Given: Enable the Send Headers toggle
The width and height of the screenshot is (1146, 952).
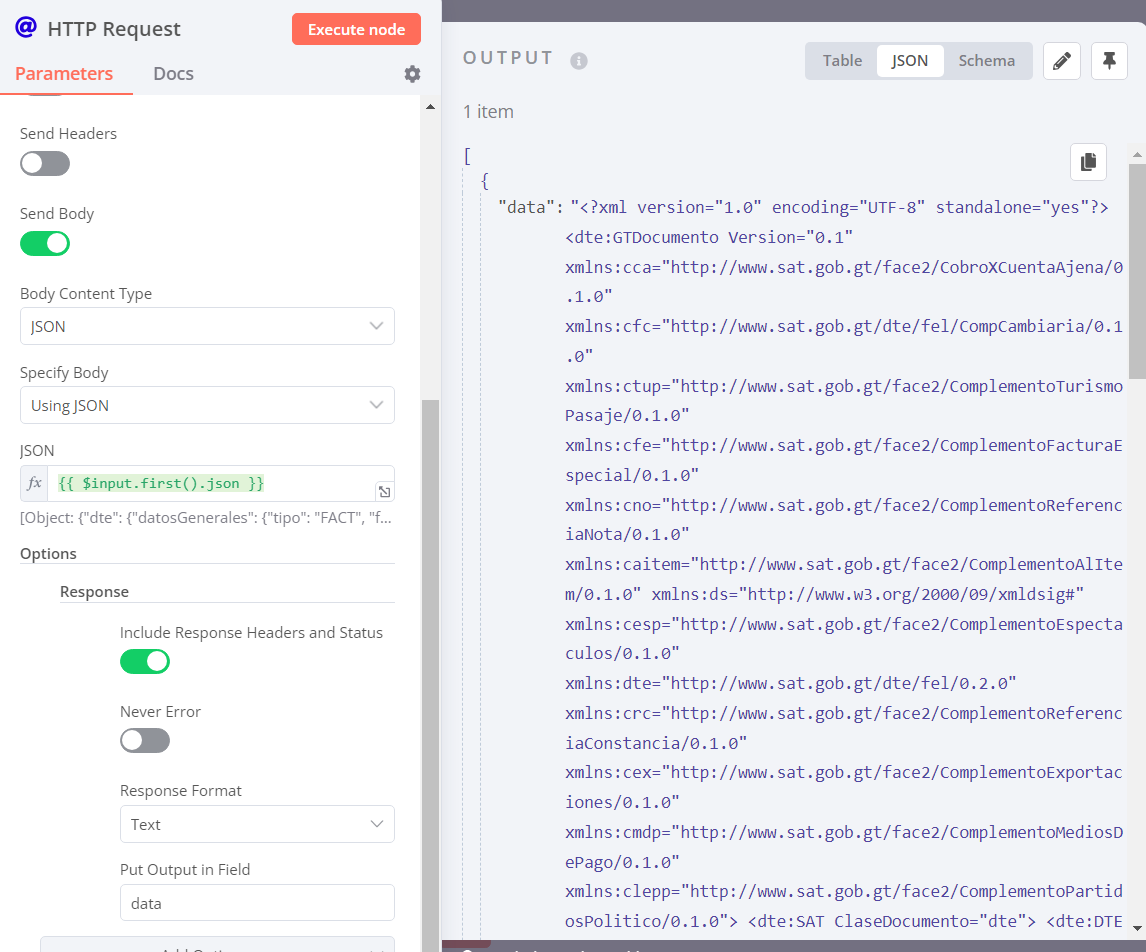Looking at the screenshot, I should pos(45,163).
